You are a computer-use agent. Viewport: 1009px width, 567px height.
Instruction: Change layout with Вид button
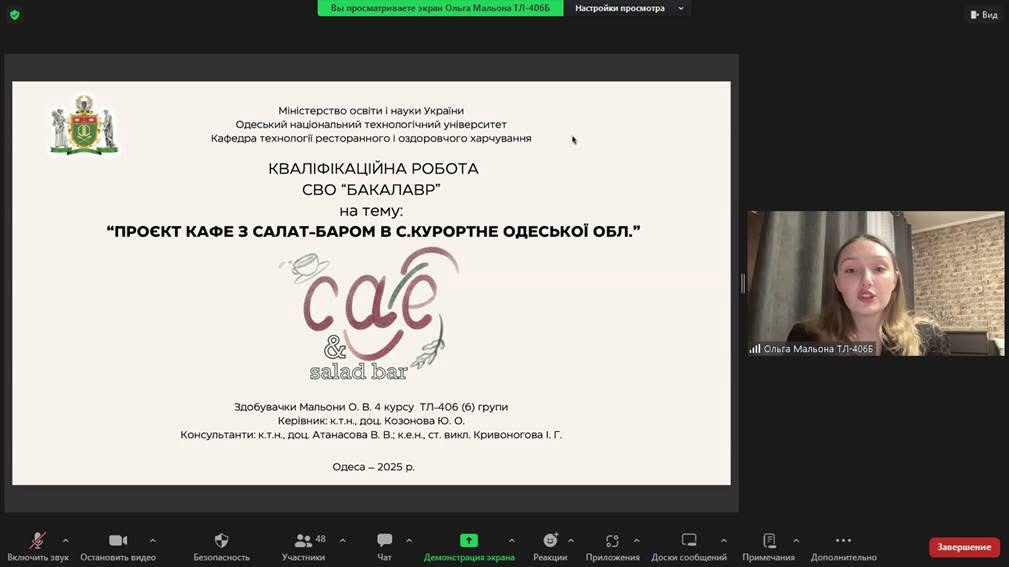tap(984, 15)
